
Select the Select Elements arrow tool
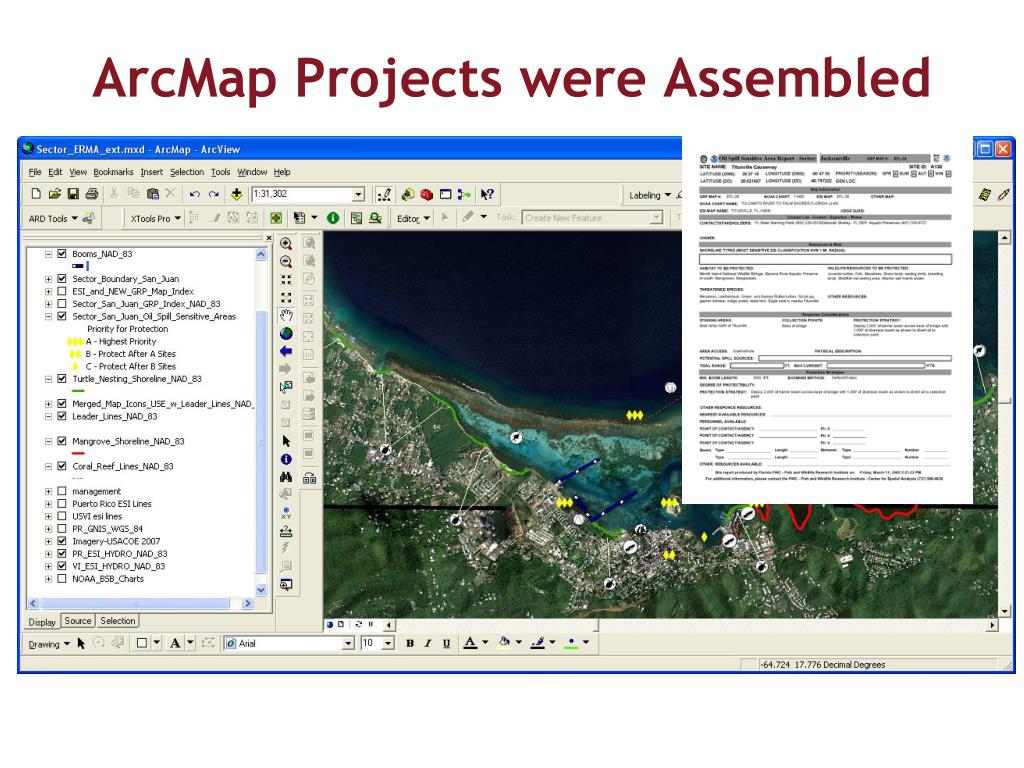coord(286,441)
